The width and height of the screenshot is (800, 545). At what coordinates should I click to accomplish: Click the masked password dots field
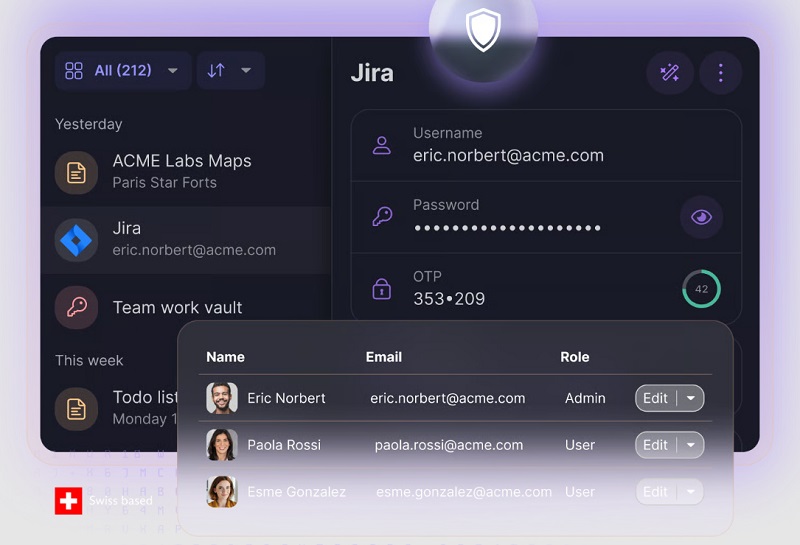(x=507, y=228)
